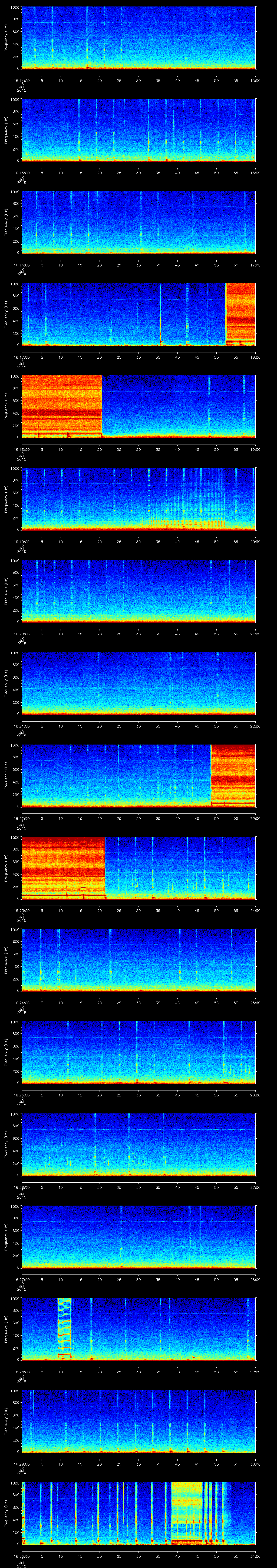Click the 16:14 spectrogram panel

point(138,38)
